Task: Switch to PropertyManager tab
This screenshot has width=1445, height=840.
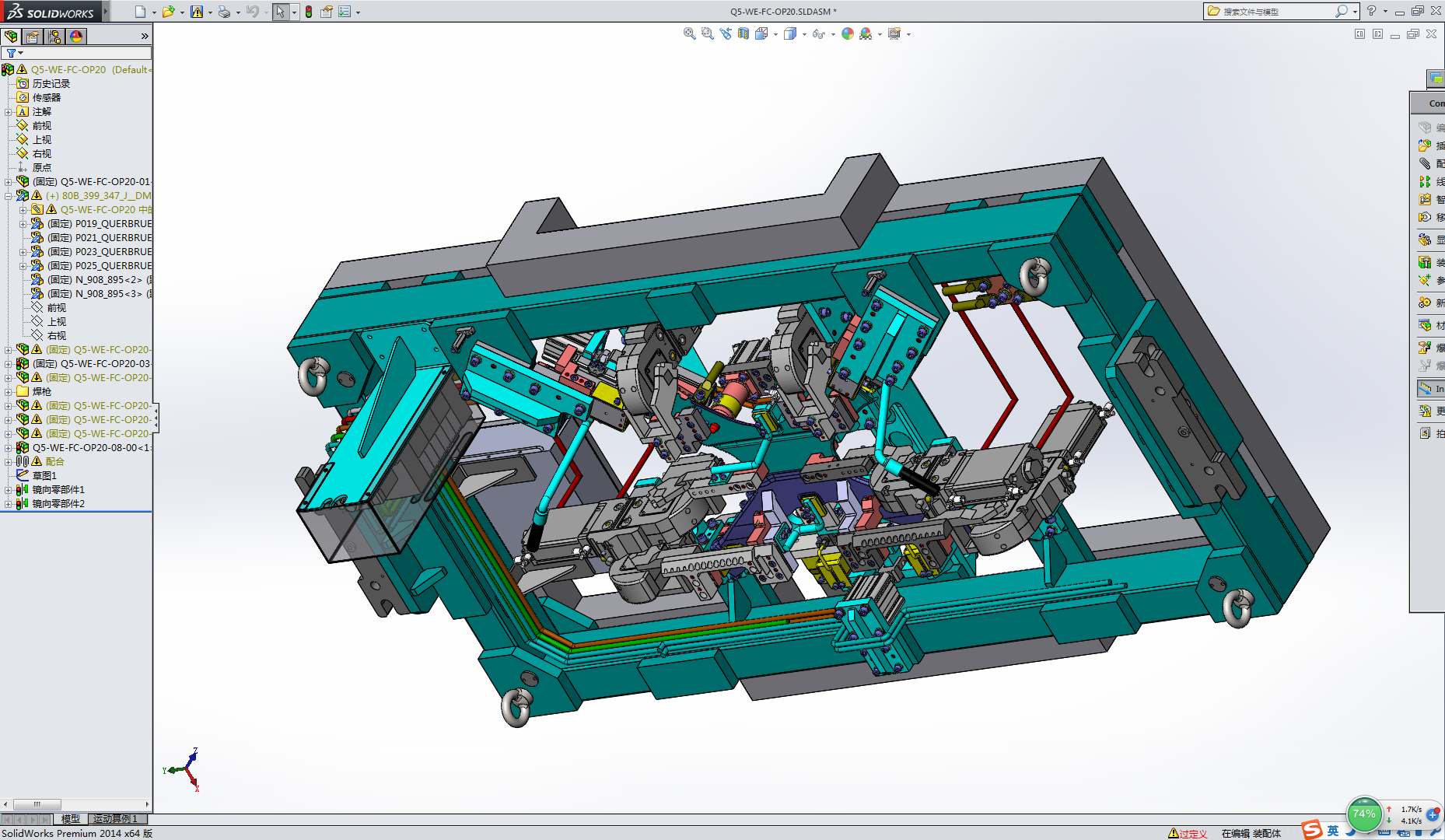Action: pos(33,37)
